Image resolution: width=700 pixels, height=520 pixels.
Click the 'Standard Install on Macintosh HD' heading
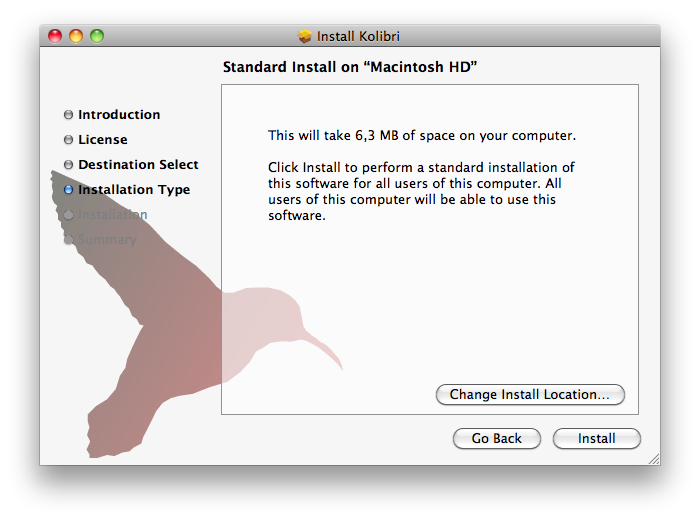350,67
